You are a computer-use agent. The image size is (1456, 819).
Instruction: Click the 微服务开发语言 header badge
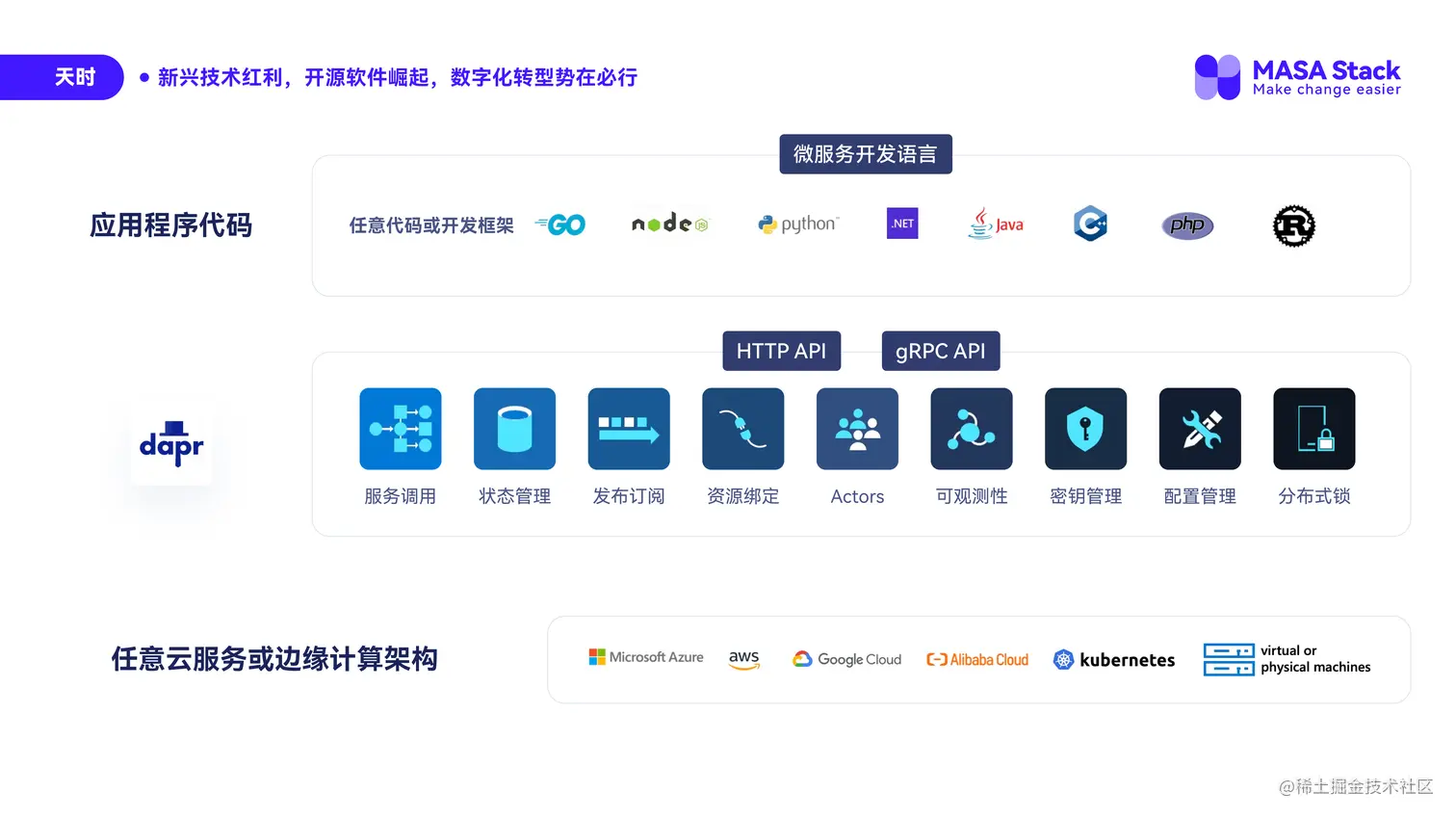coord(866,154)
